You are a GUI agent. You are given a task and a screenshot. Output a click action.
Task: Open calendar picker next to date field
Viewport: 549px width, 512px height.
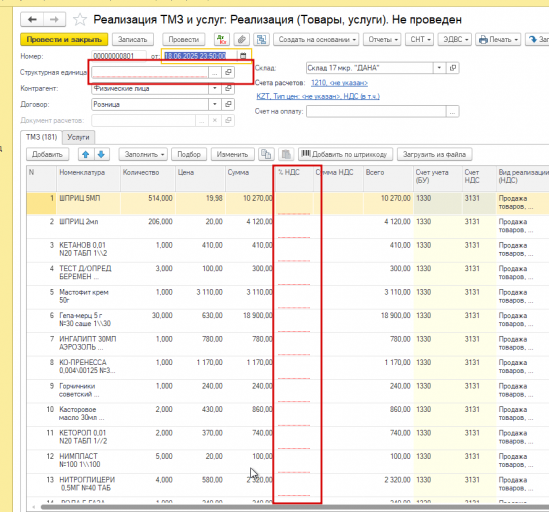coord(243,56)
